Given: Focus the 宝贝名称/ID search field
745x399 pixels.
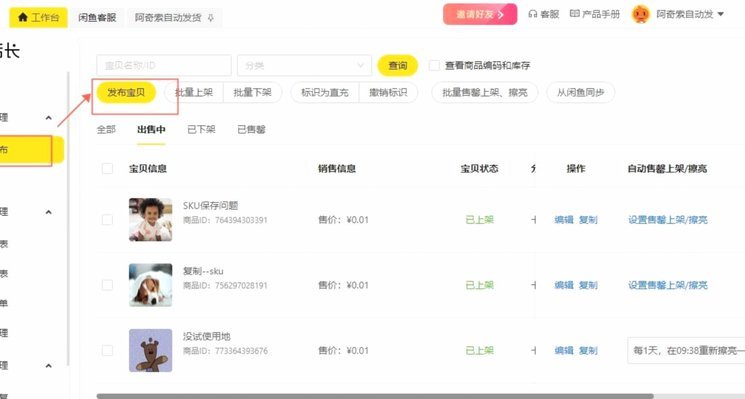Looking at the screenshot, I should click(x=164, y=66).
